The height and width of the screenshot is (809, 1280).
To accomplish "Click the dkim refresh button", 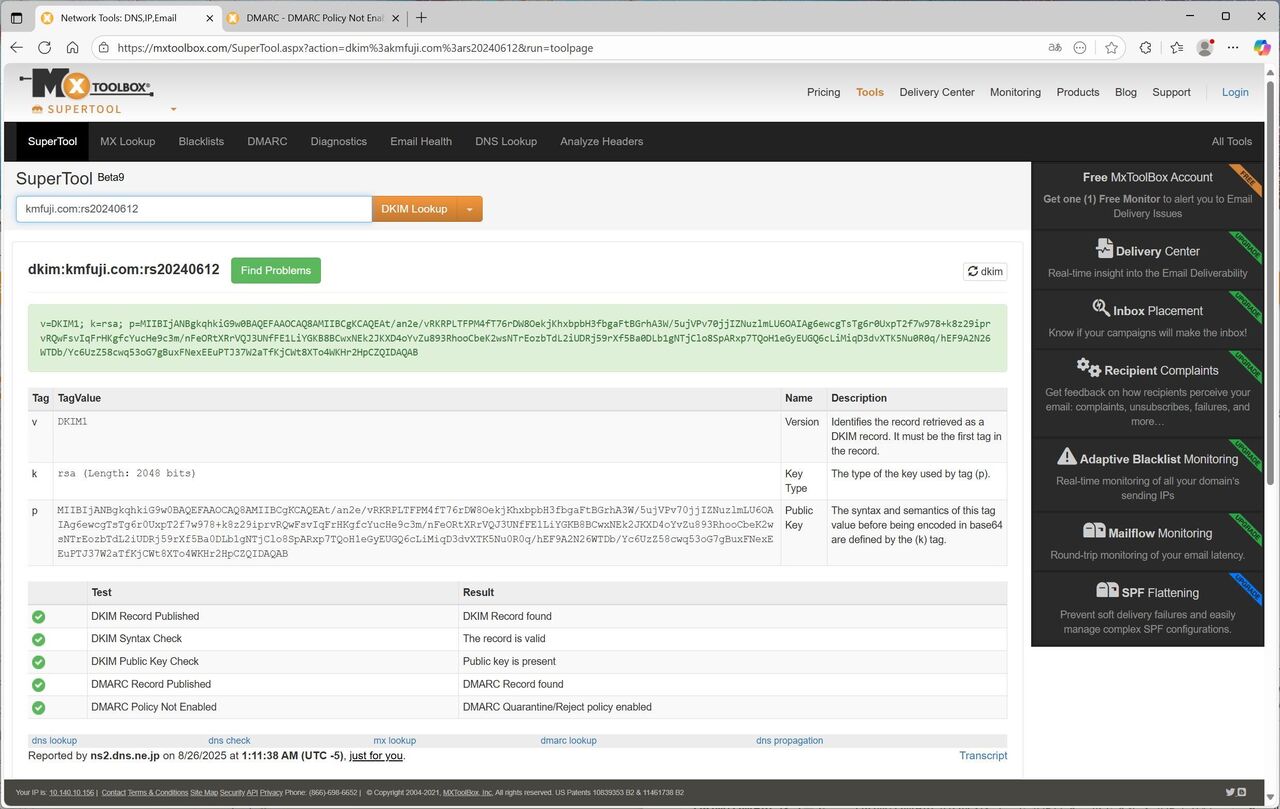I will pos(985,271).
